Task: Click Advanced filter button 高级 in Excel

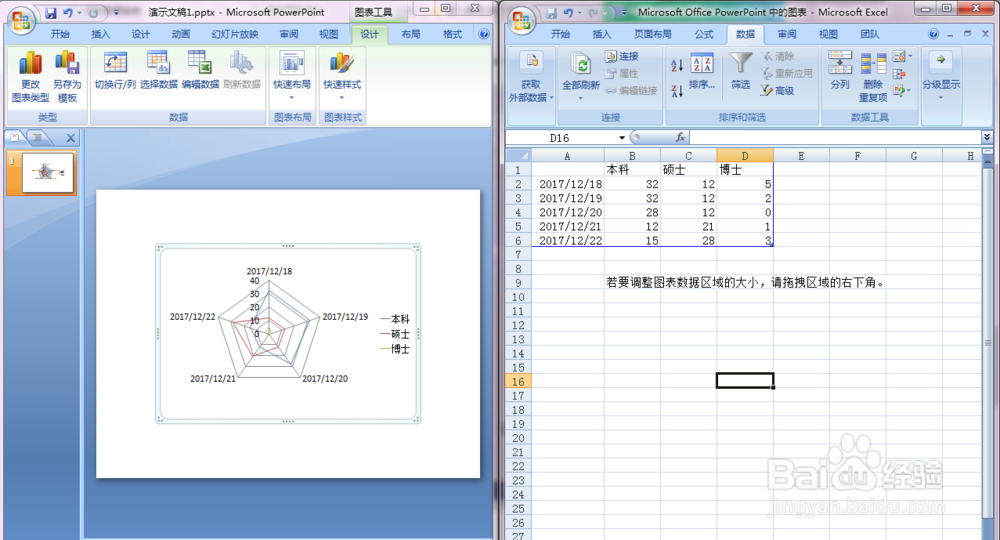Action: pyautogui.click(x=777, y=91)
